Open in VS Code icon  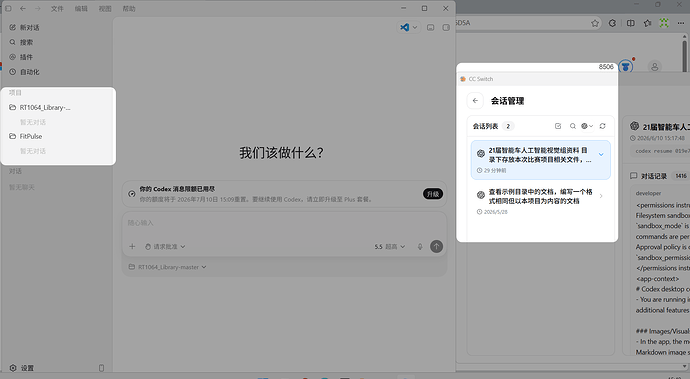tap(404, 27)
